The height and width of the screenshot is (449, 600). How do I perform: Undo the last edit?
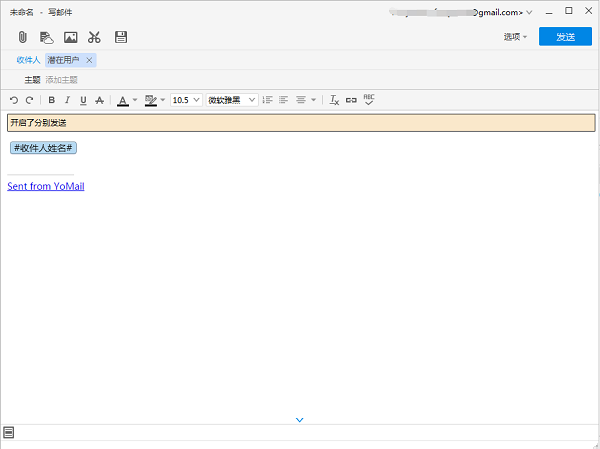pyautogui.click(x=14, y=100)
